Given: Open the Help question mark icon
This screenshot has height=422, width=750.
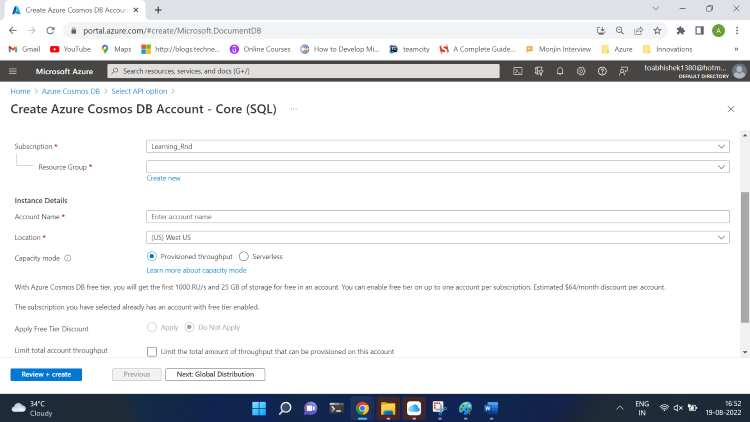Looking at the screenshot, I should 602,71.
